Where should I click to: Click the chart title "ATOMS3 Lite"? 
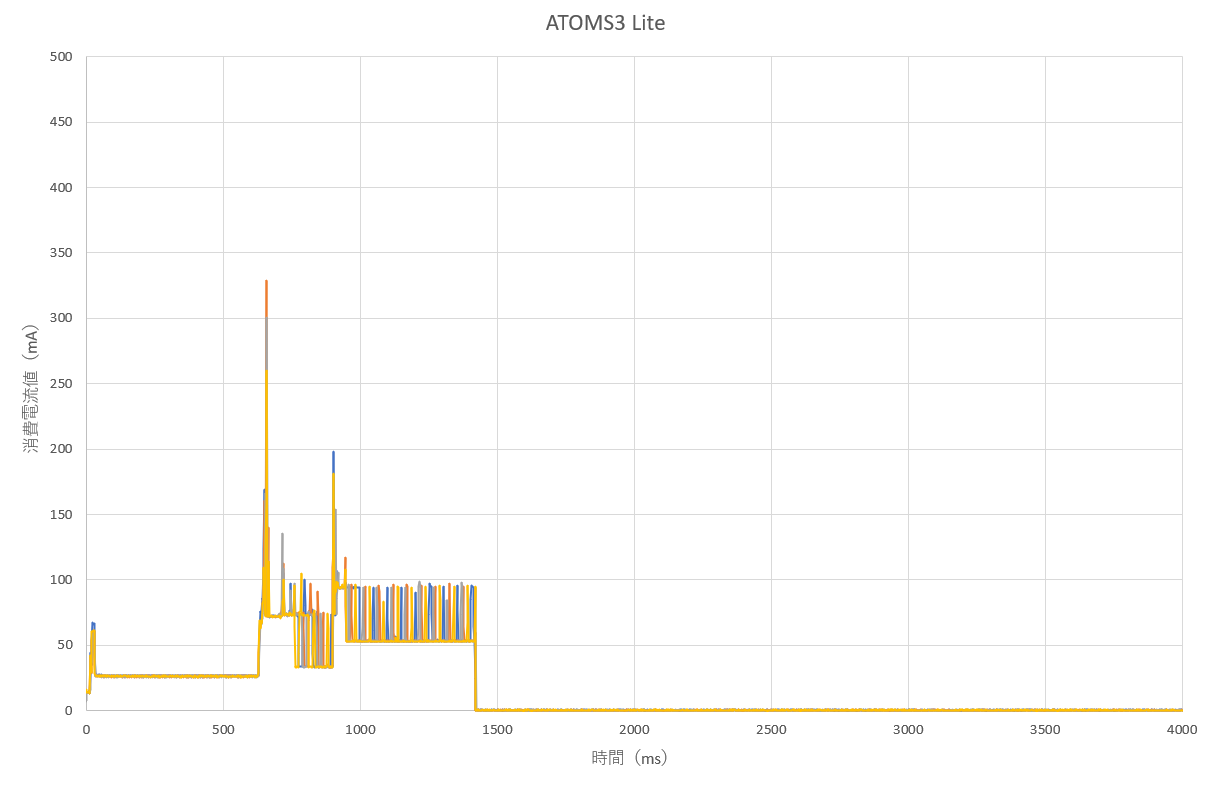pos(605,23)
